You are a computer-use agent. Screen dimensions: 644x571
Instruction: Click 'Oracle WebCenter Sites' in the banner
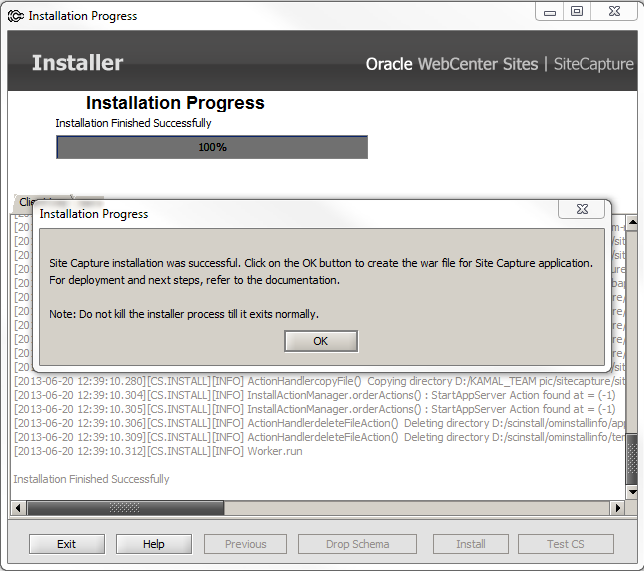[x=452, y=64]
